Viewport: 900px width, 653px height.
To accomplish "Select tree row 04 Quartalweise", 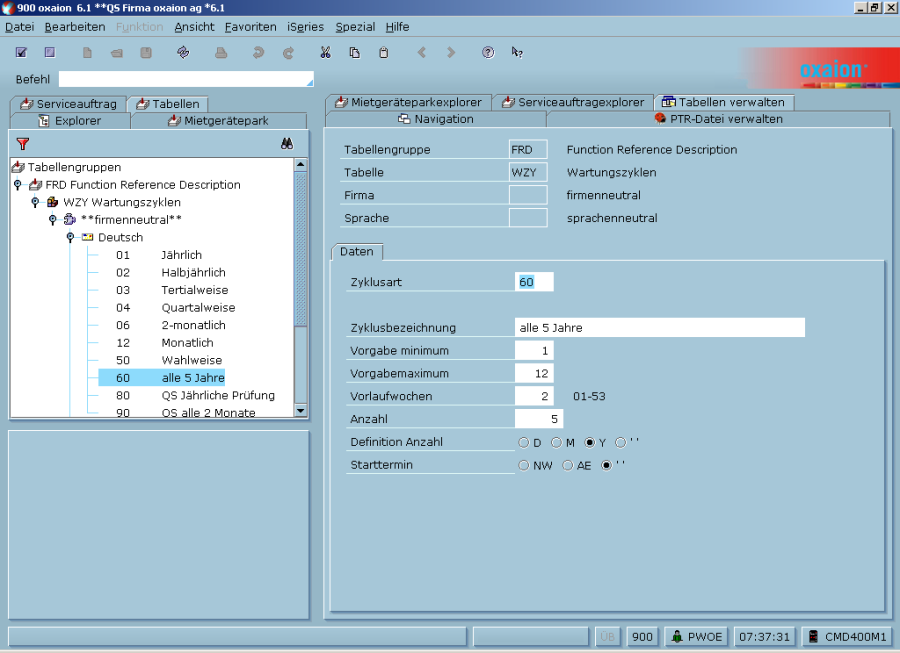I will point(176,308).
